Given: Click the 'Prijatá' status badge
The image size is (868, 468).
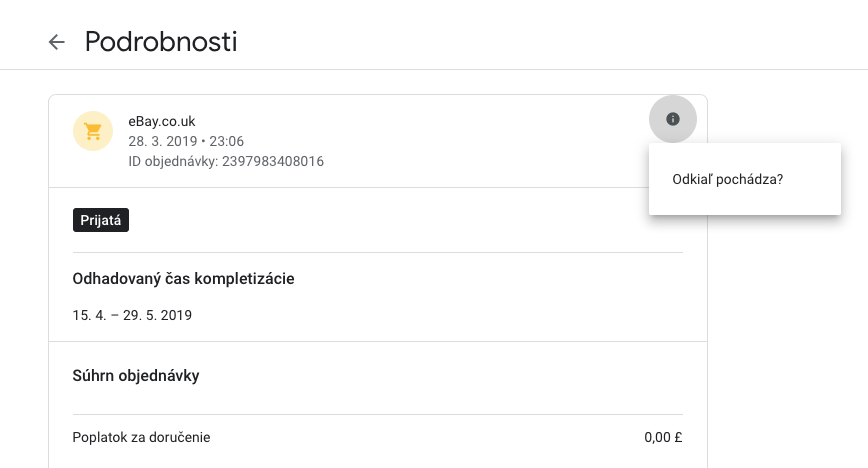Looking at the screenshot, I should pyautogui.click(x=101, y=220).
